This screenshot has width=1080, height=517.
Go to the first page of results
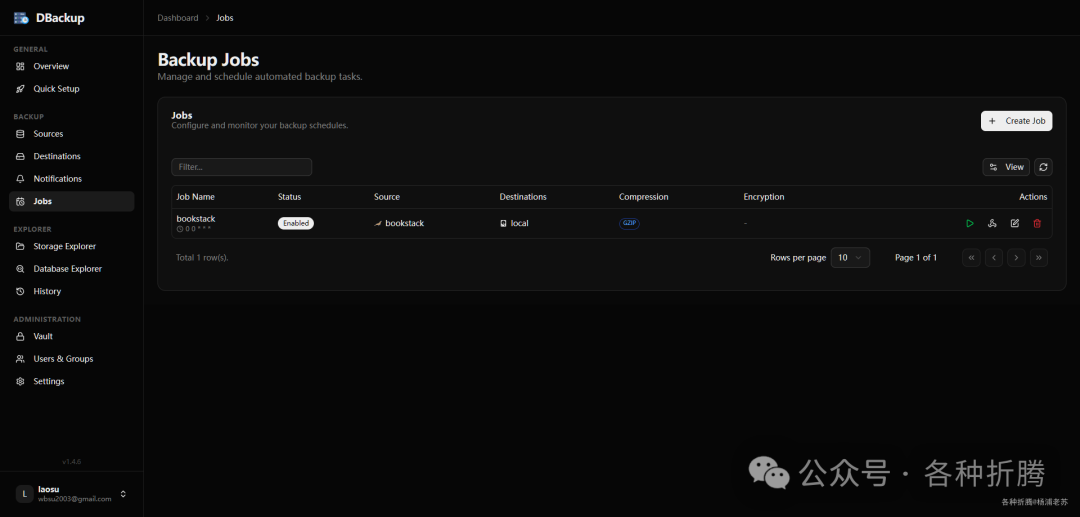[971, 257]
